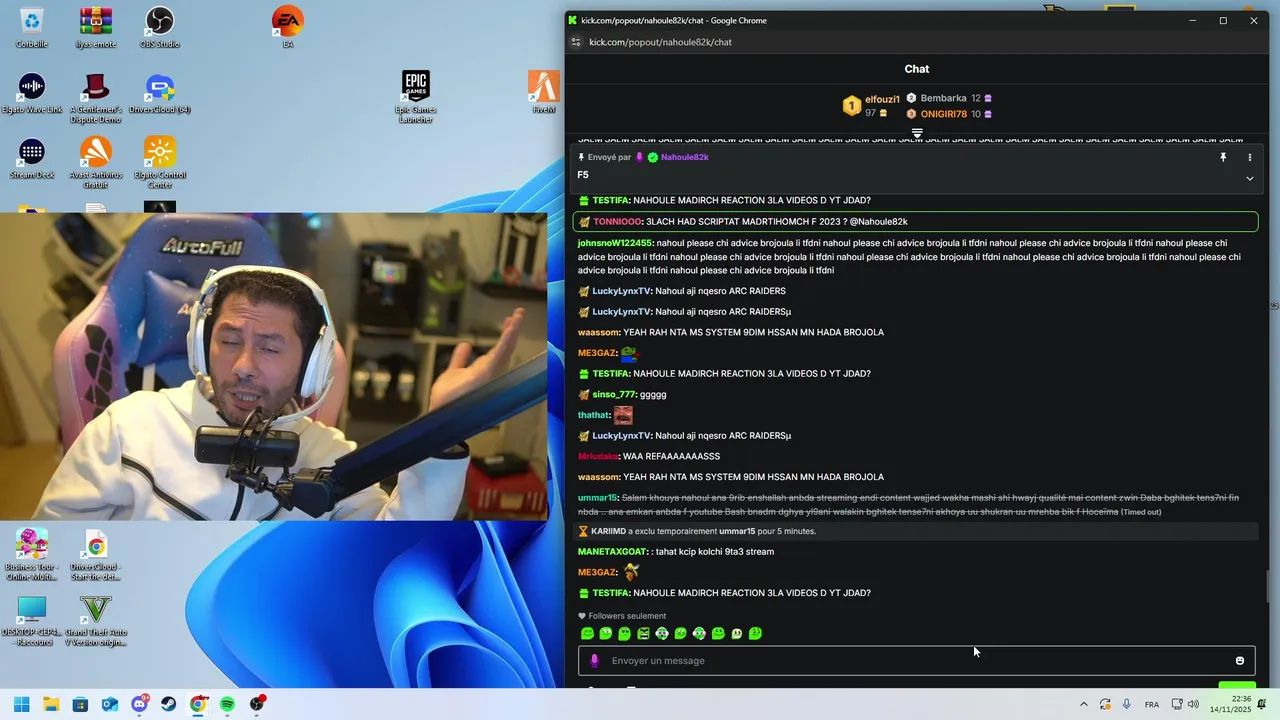Open UniversCloud (64) desktop icon

[159, 92]
